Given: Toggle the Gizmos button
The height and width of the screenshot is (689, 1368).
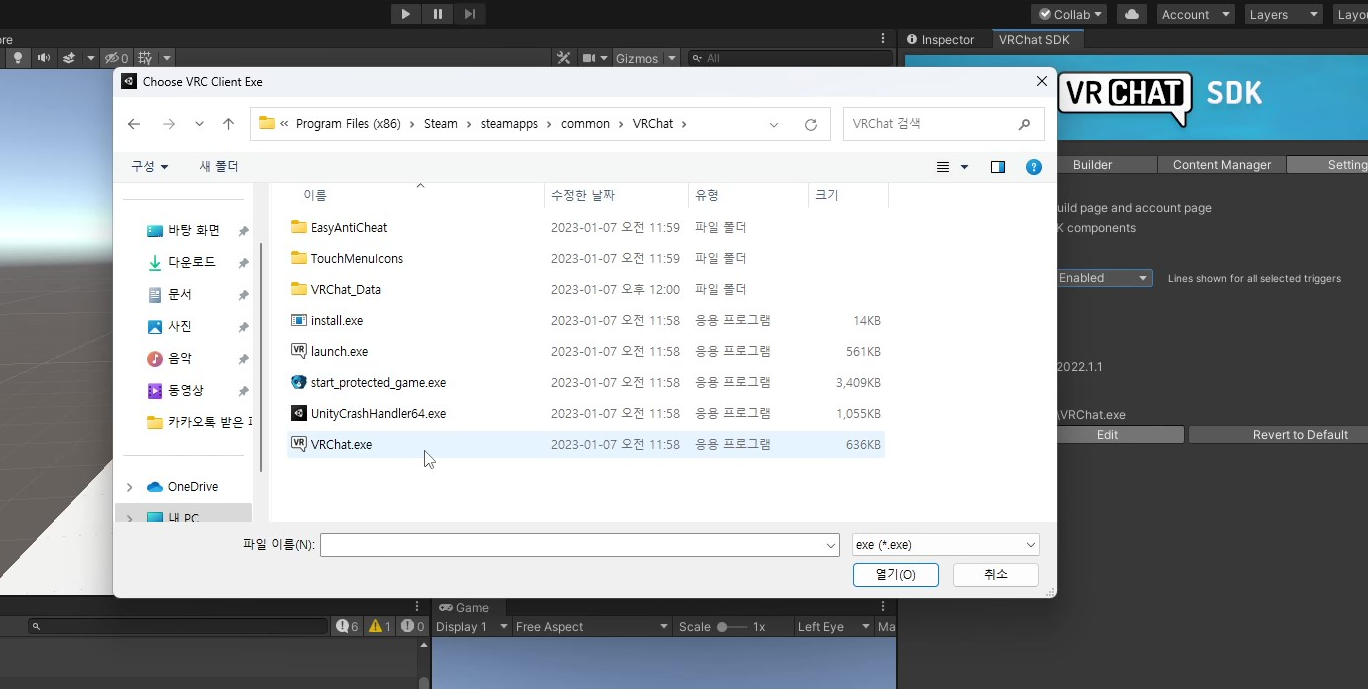Looking at the screenshot, I should pyautogui.click(x=637, y=58).
